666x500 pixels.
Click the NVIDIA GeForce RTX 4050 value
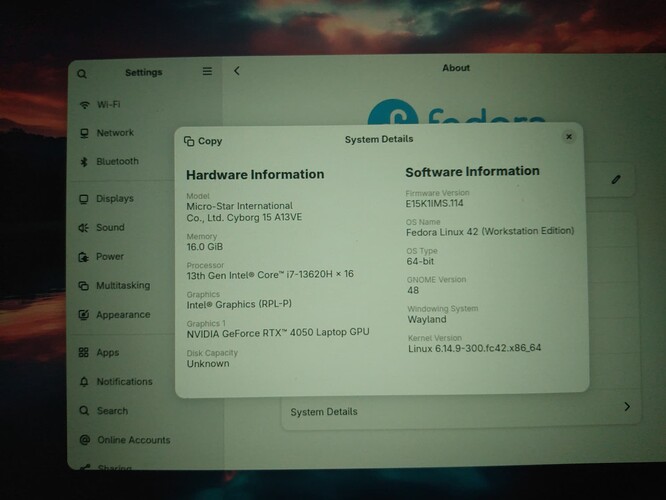click(278, 333)
